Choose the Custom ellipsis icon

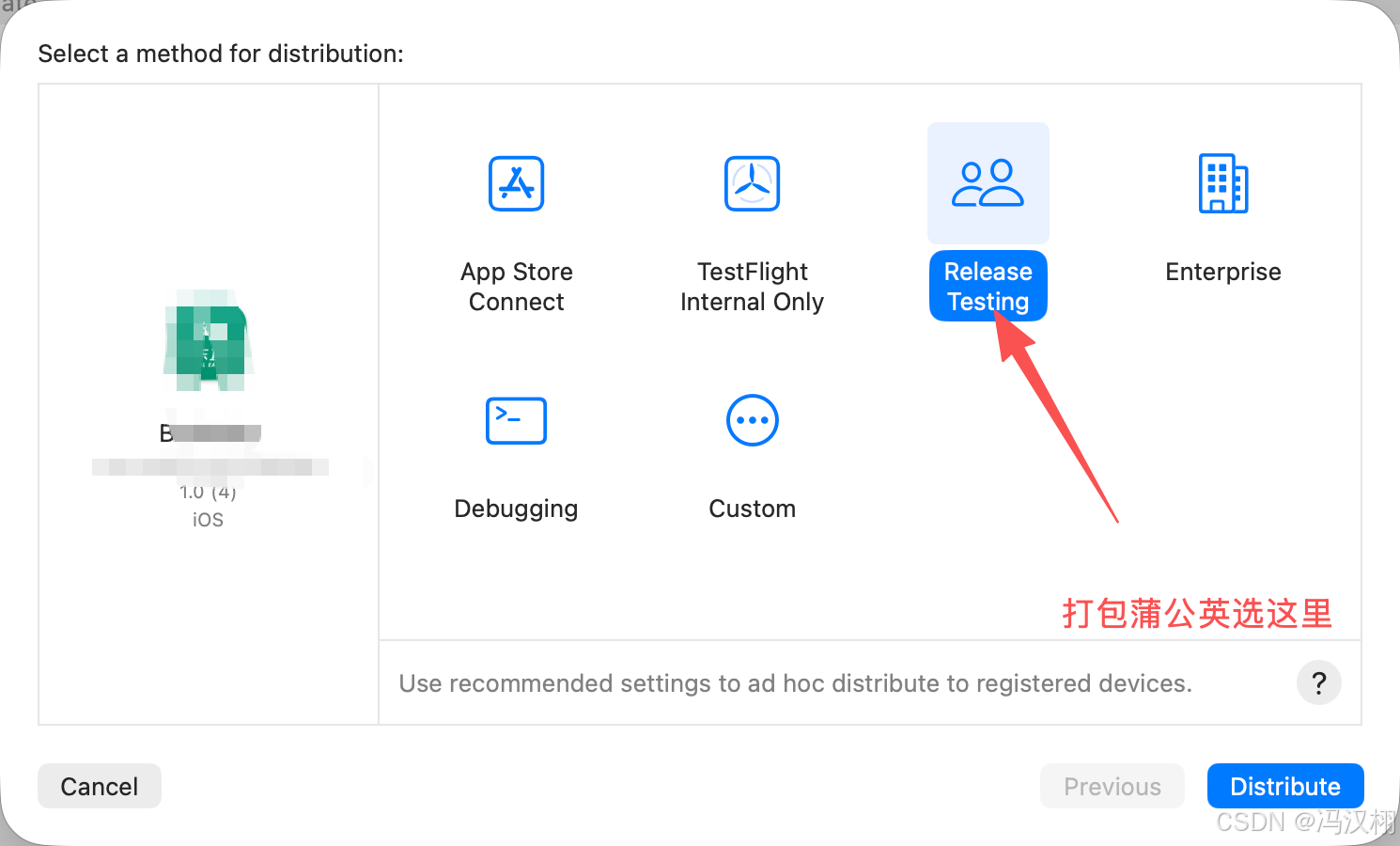coord(752,420)
